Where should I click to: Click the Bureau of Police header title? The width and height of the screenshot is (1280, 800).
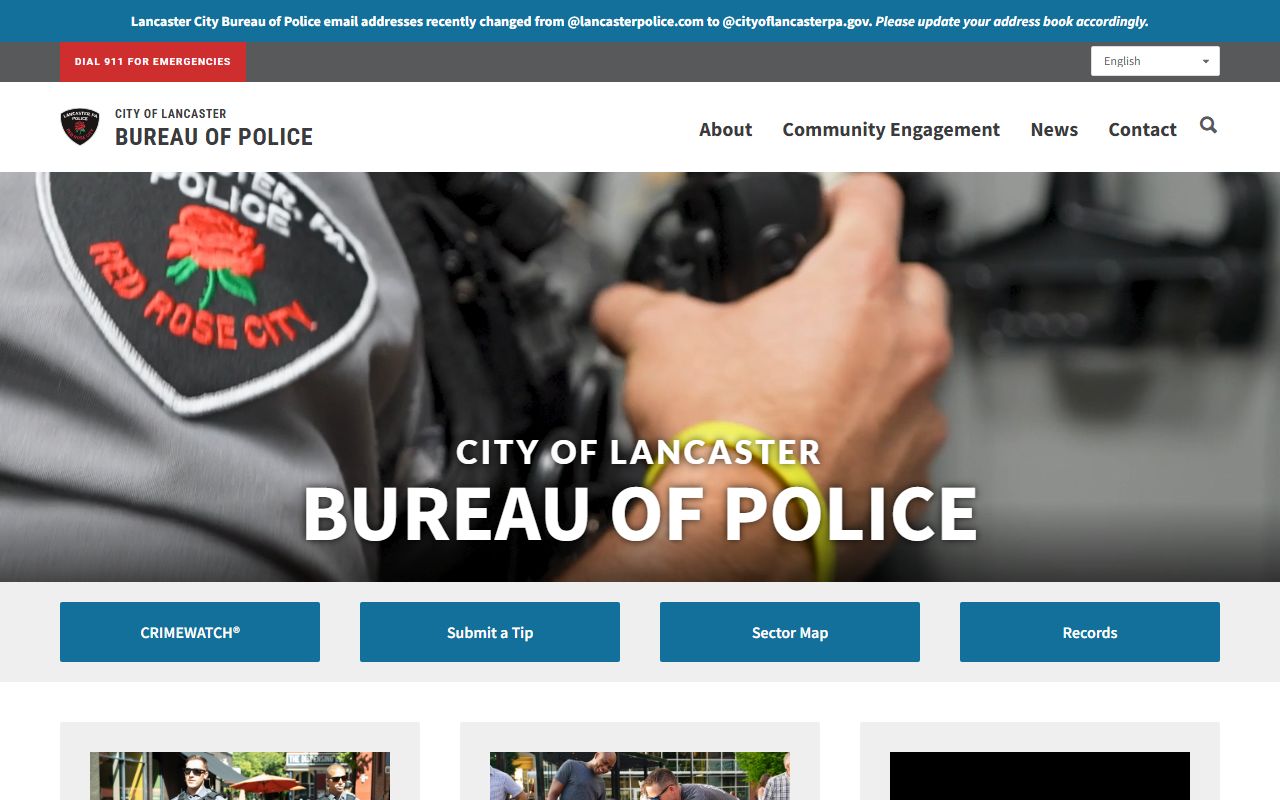214,137
